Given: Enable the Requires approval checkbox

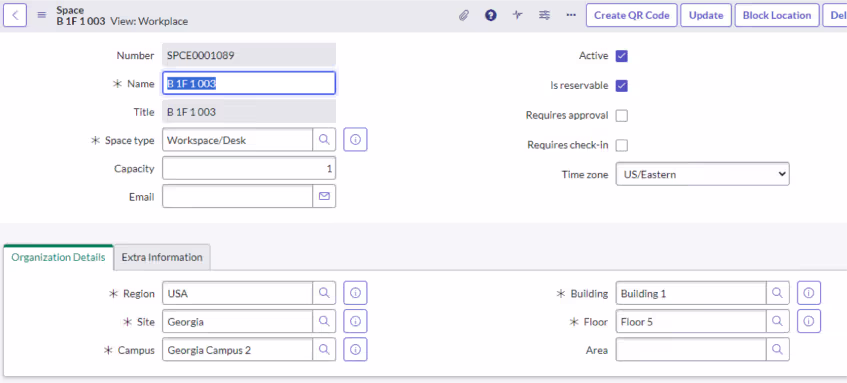Looking at the screenshot, I should point(622,116).
